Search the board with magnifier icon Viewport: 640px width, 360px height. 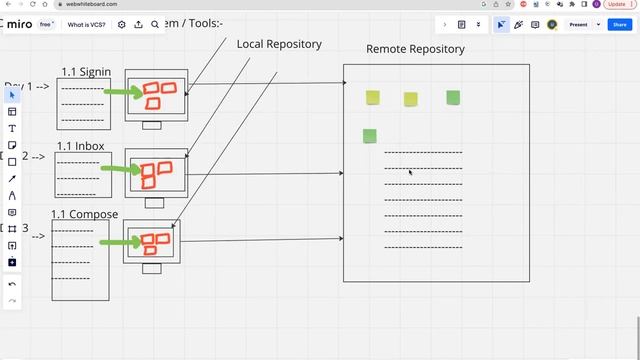155,24
